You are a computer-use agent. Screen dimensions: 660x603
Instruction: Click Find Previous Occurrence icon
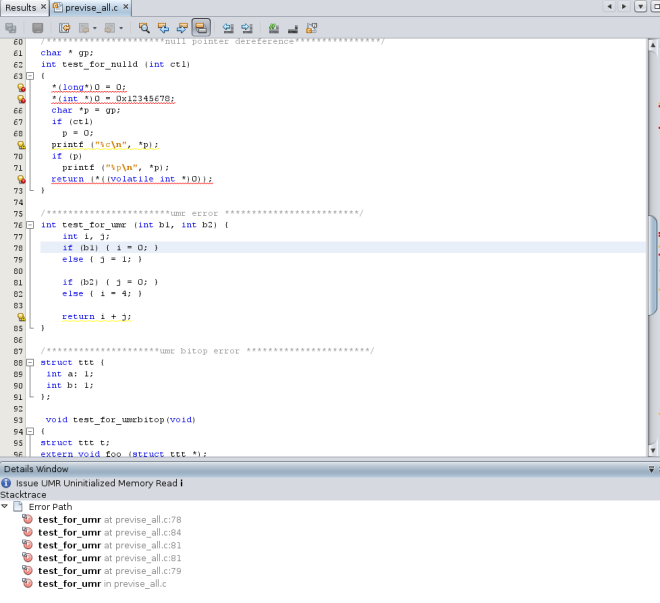tap(163, 28)
